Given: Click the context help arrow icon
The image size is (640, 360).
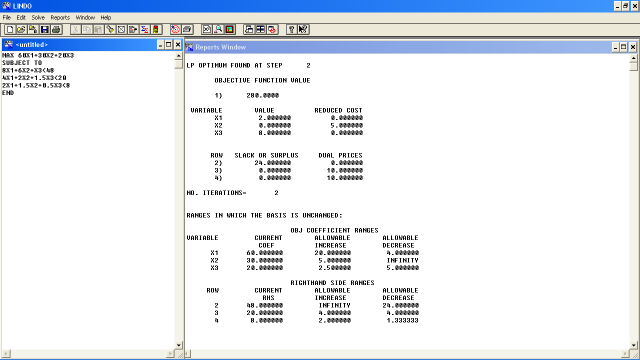Looking at the screenshot, I should tap(303, 29).
